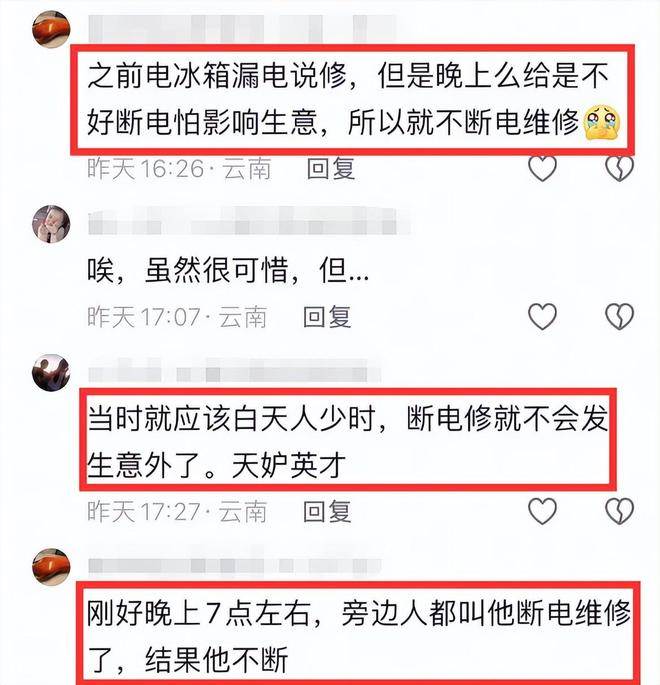
Task: Open blurred username above 刚好晚上7点 comment
Action: pos(235,566)
